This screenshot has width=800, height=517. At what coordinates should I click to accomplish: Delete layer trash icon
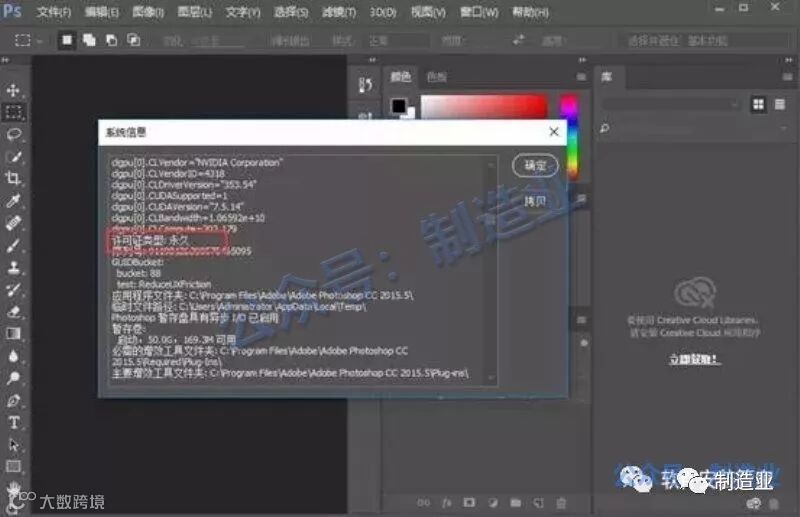pyautogui.click(x=561, y=503)
